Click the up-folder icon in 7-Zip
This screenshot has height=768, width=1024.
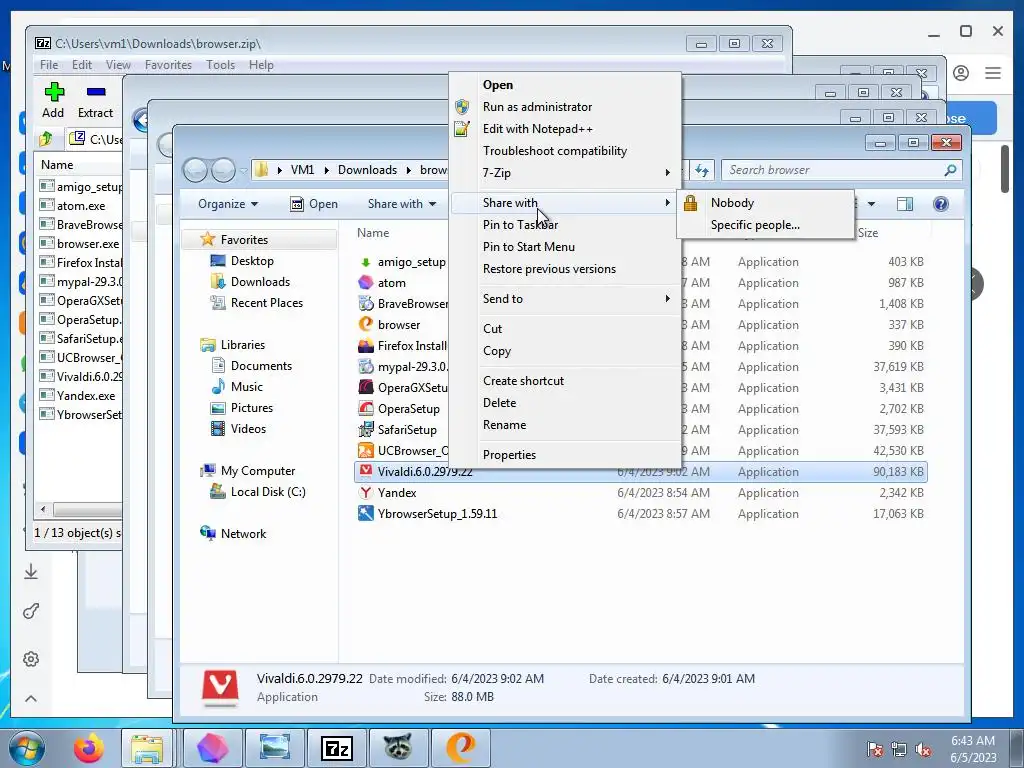[46, 138]
